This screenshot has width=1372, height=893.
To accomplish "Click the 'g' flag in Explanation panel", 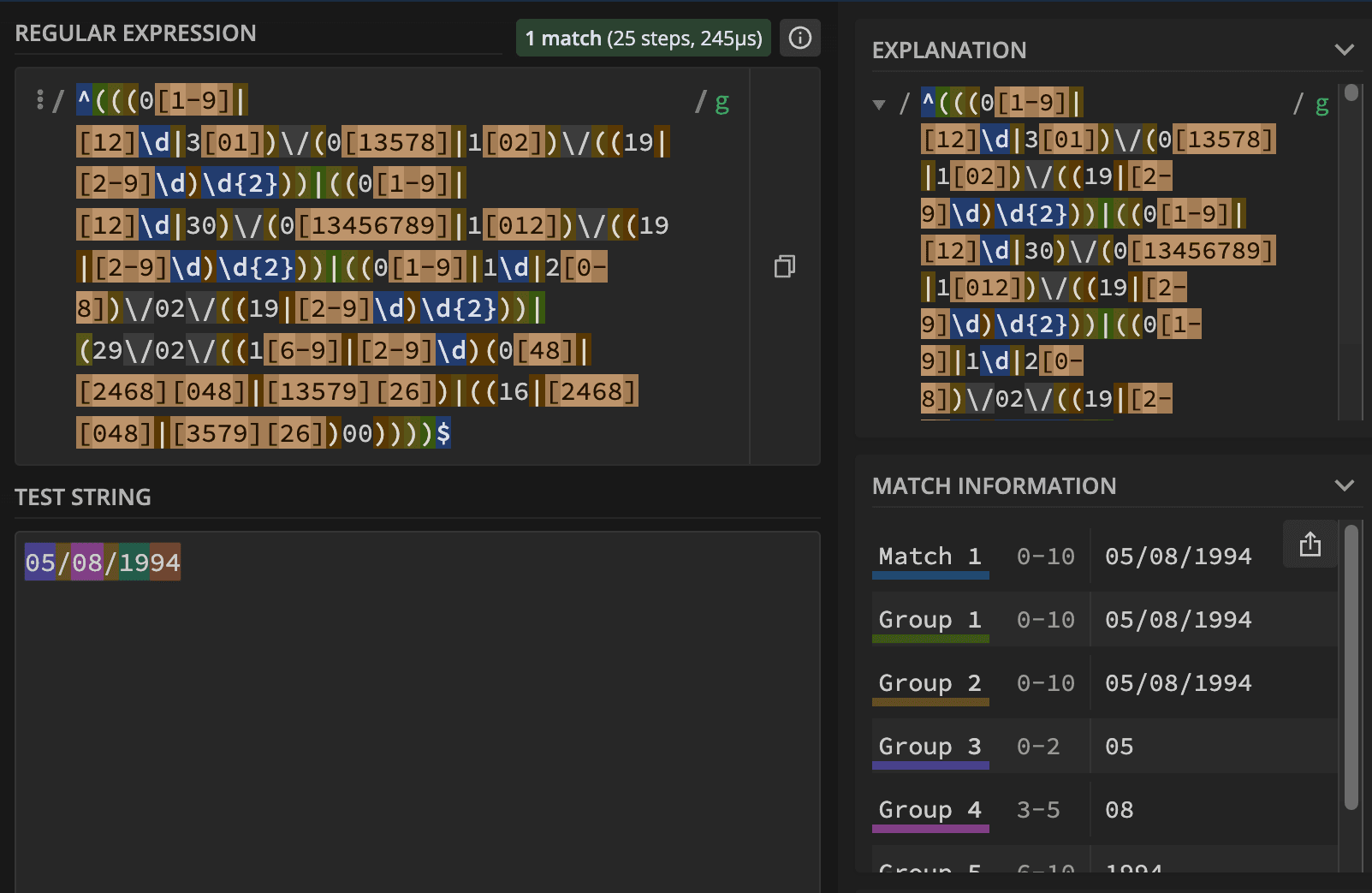I will tap(1322, 104).
